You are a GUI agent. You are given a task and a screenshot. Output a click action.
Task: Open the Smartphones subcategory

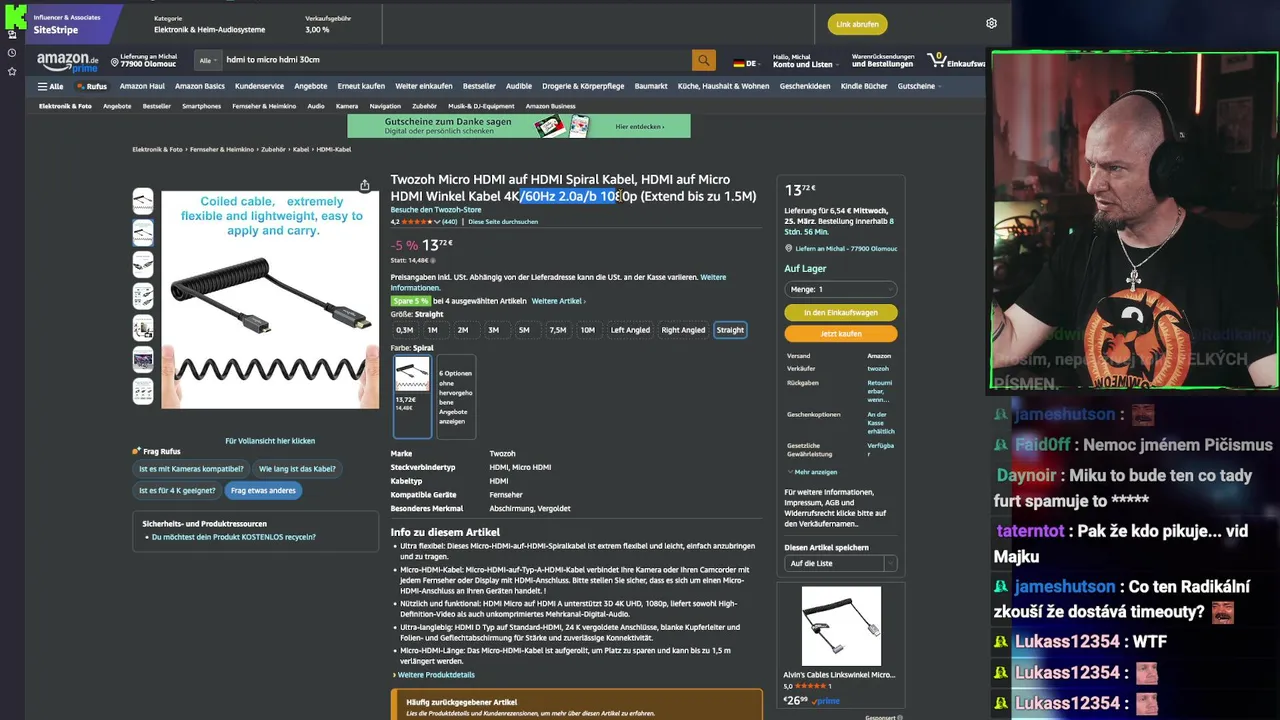pos(201,106)
